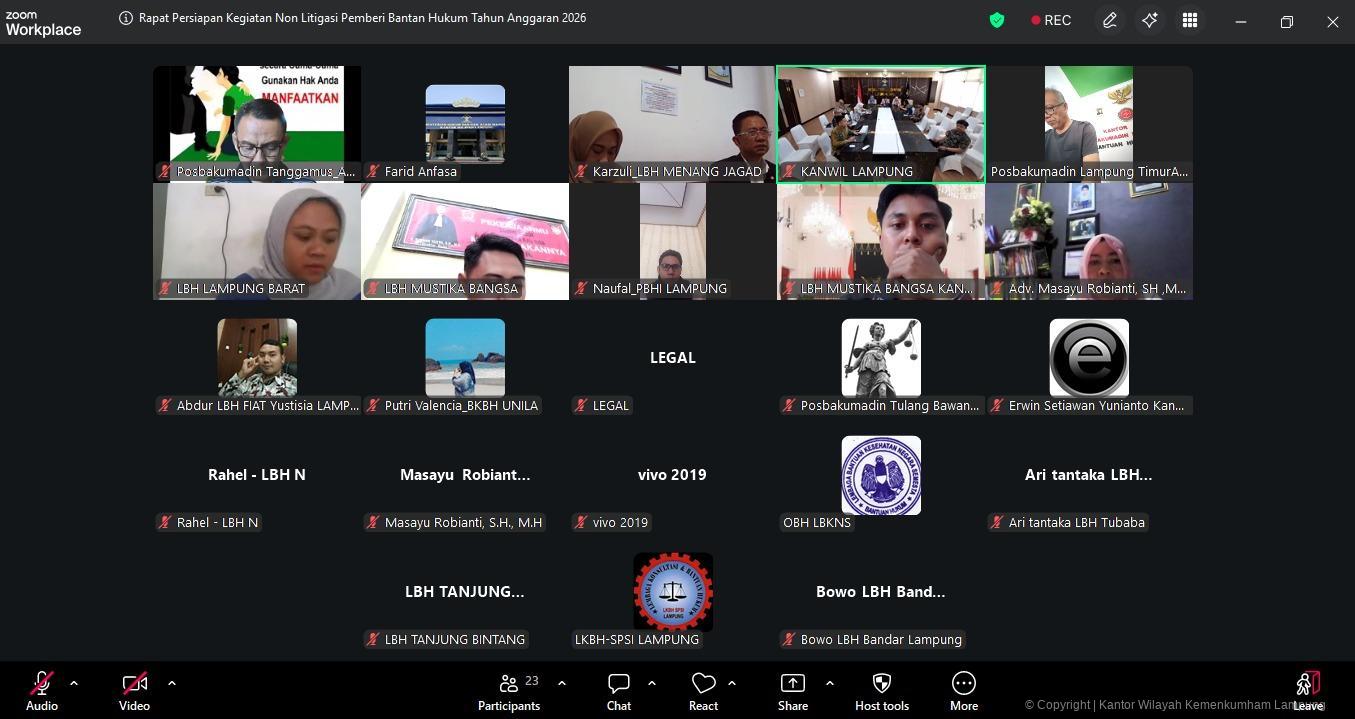Open the Chat panel
The width and height of the screenshot is (1355, 719).
[618, 691]
